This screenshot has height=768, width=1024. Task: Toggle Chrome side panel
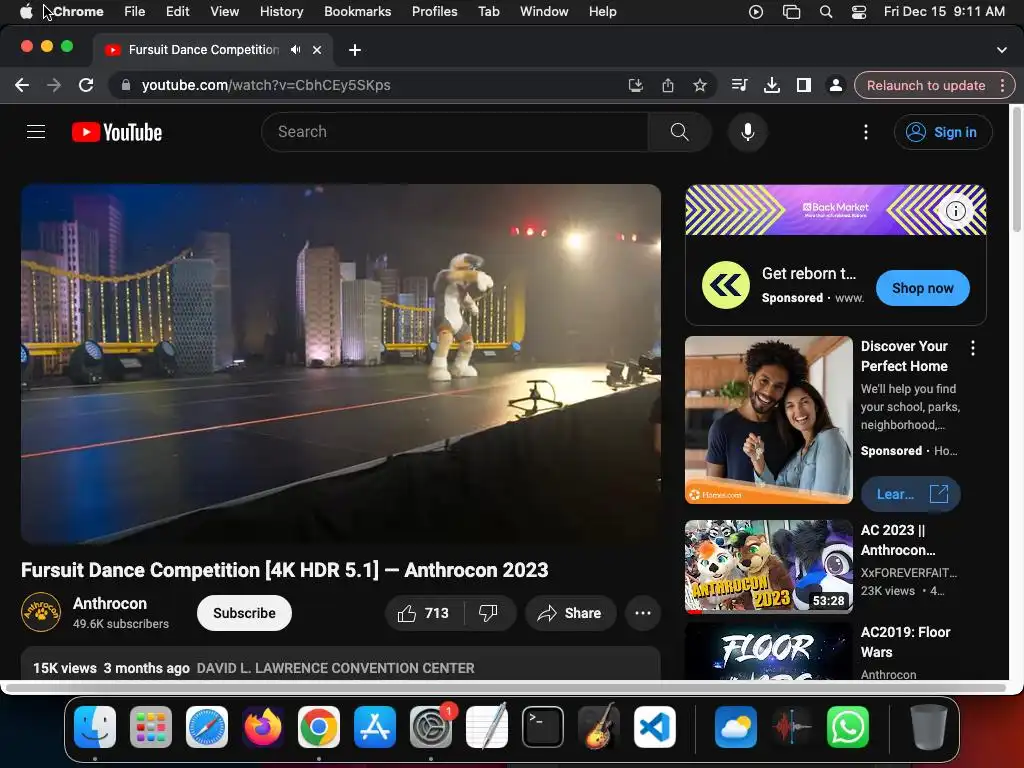pyautogui.click(x=804, y=85)
